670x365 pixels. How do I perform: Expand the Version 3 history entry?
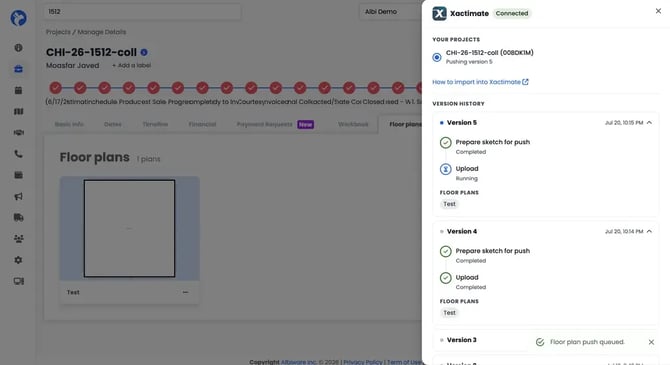(x=461, y=340)
